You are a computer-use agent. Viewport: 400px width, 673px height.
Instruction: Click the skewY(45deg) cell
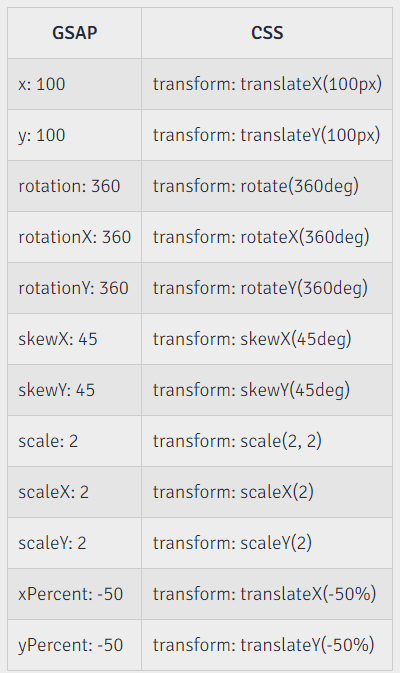267,391
